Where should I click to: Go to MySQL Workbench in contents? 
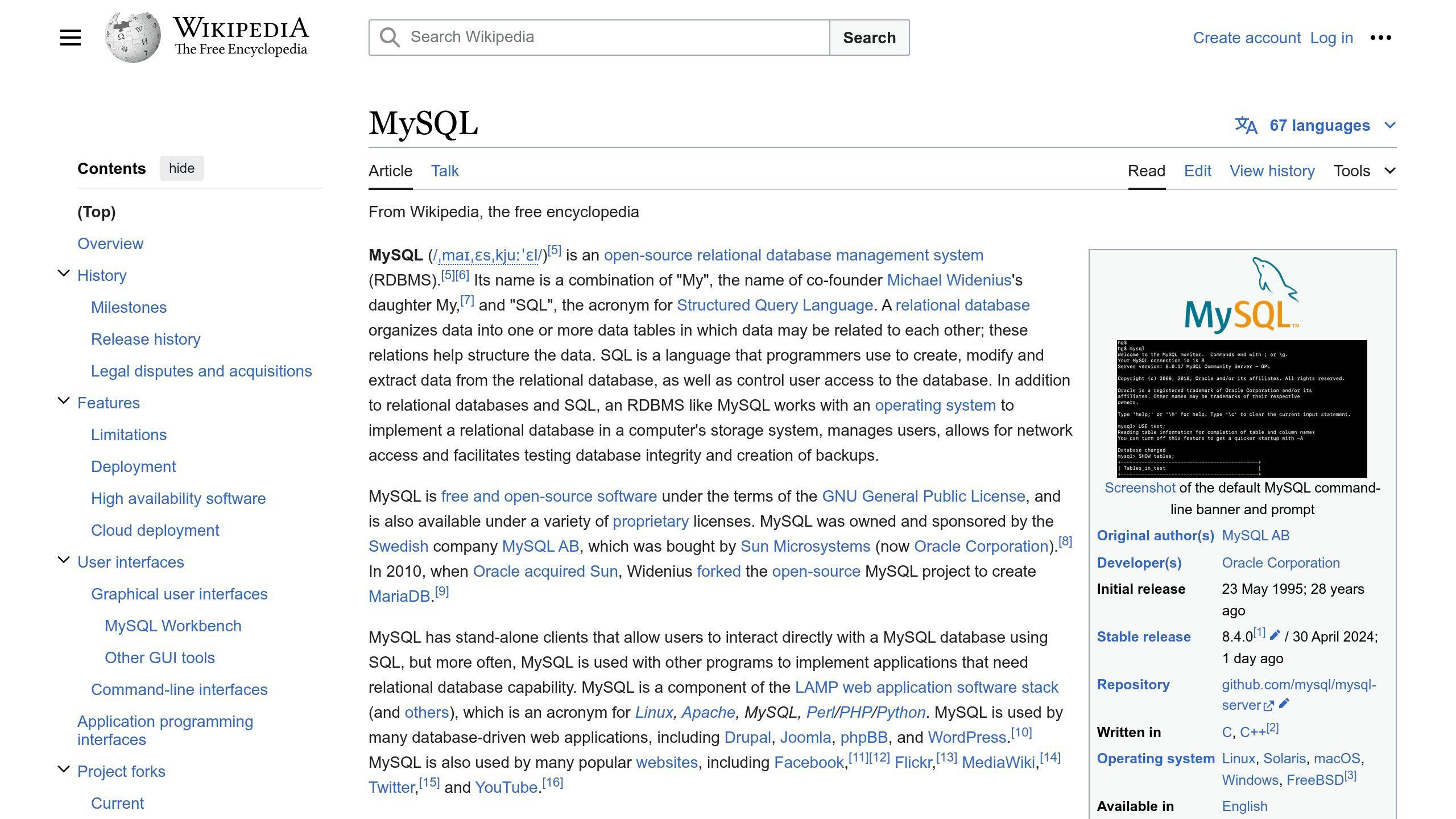tap(173, 626)
